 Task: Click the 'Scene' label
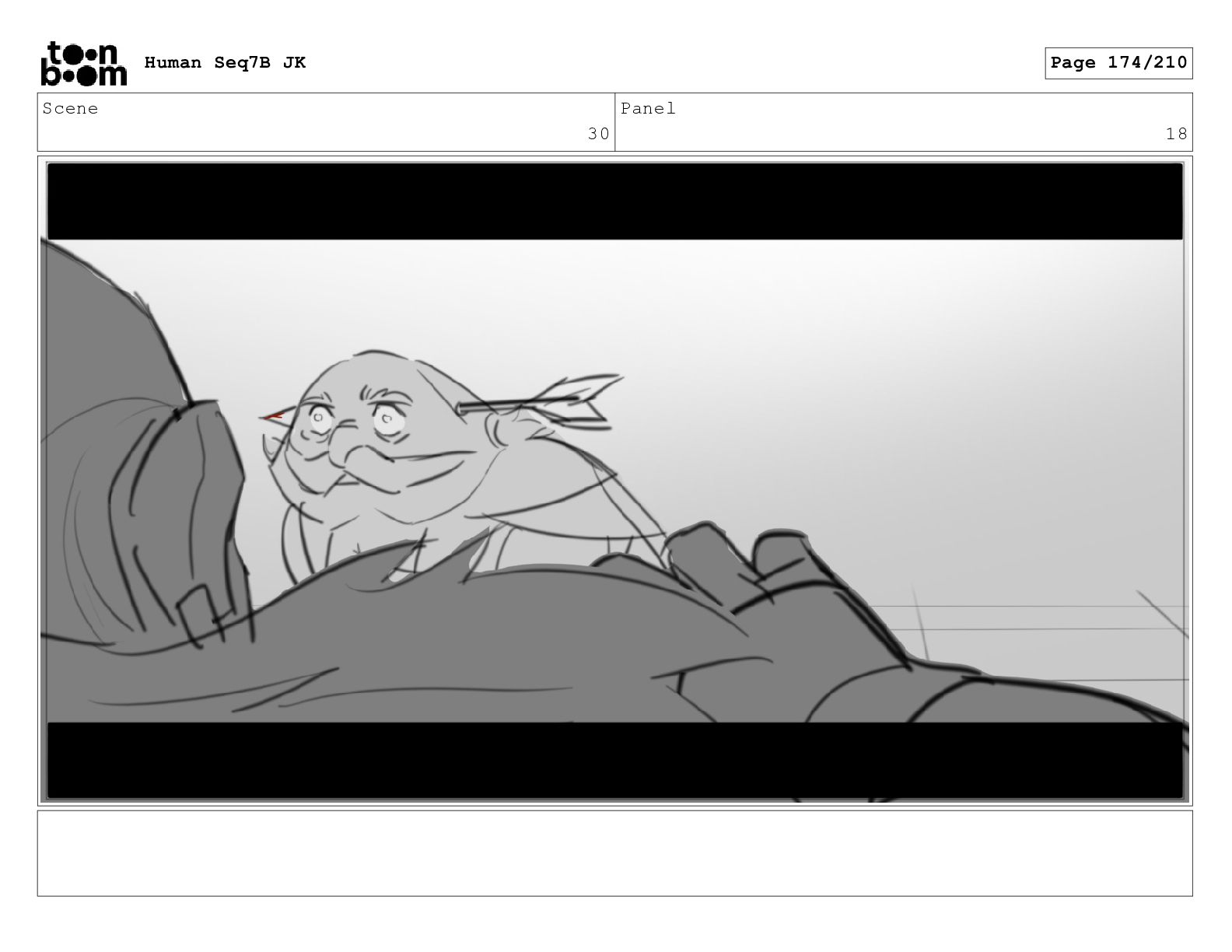coord(71,109)
